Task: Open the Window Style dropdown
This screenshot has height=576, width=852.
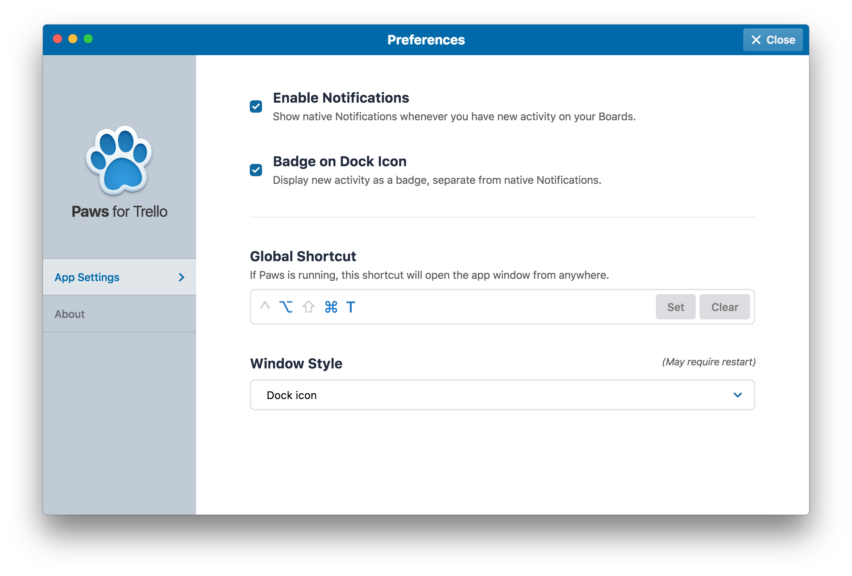Action: pos(502,395)
